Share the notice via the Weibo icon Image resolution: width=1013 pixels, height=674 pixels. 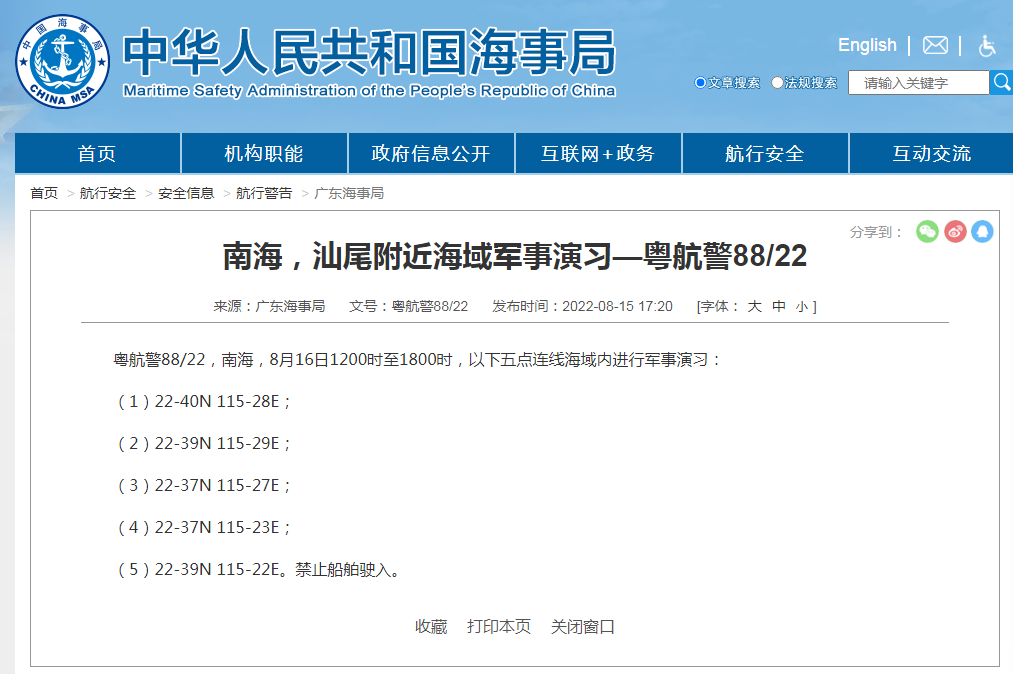(x=955, y=231)
